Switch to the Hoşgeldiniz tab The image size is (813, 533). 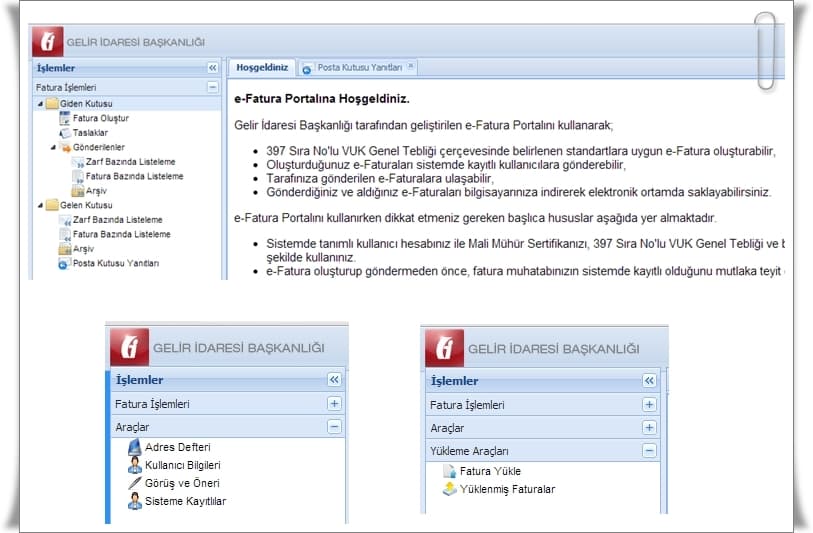pos(262,67)
